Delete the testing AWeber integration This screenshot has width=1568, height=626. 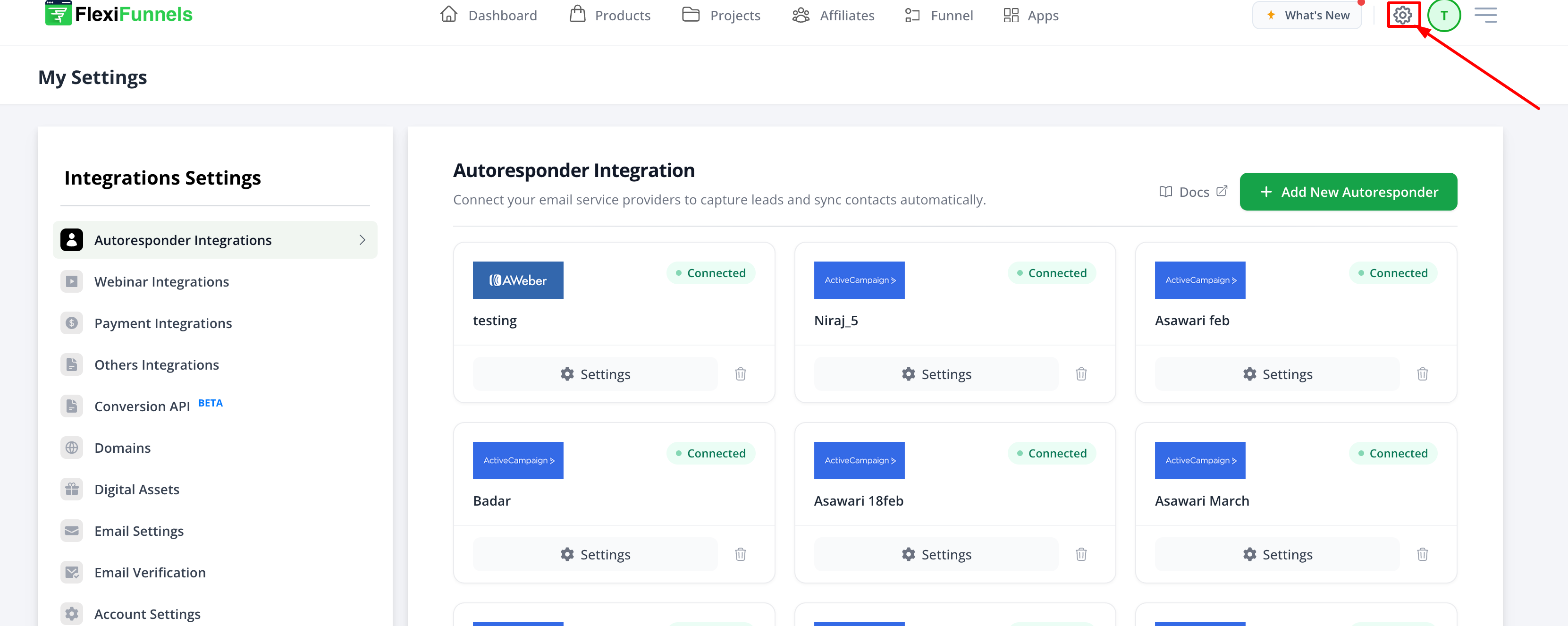(x=740, y=374)
